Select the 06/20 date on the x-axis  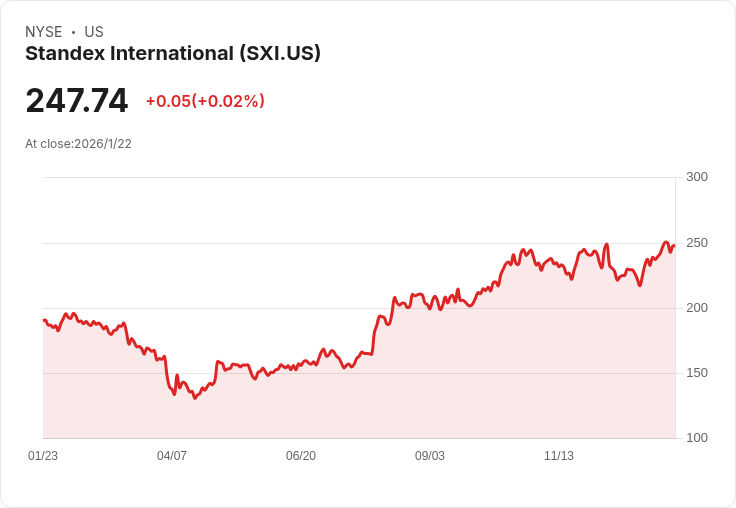point(301,456)
